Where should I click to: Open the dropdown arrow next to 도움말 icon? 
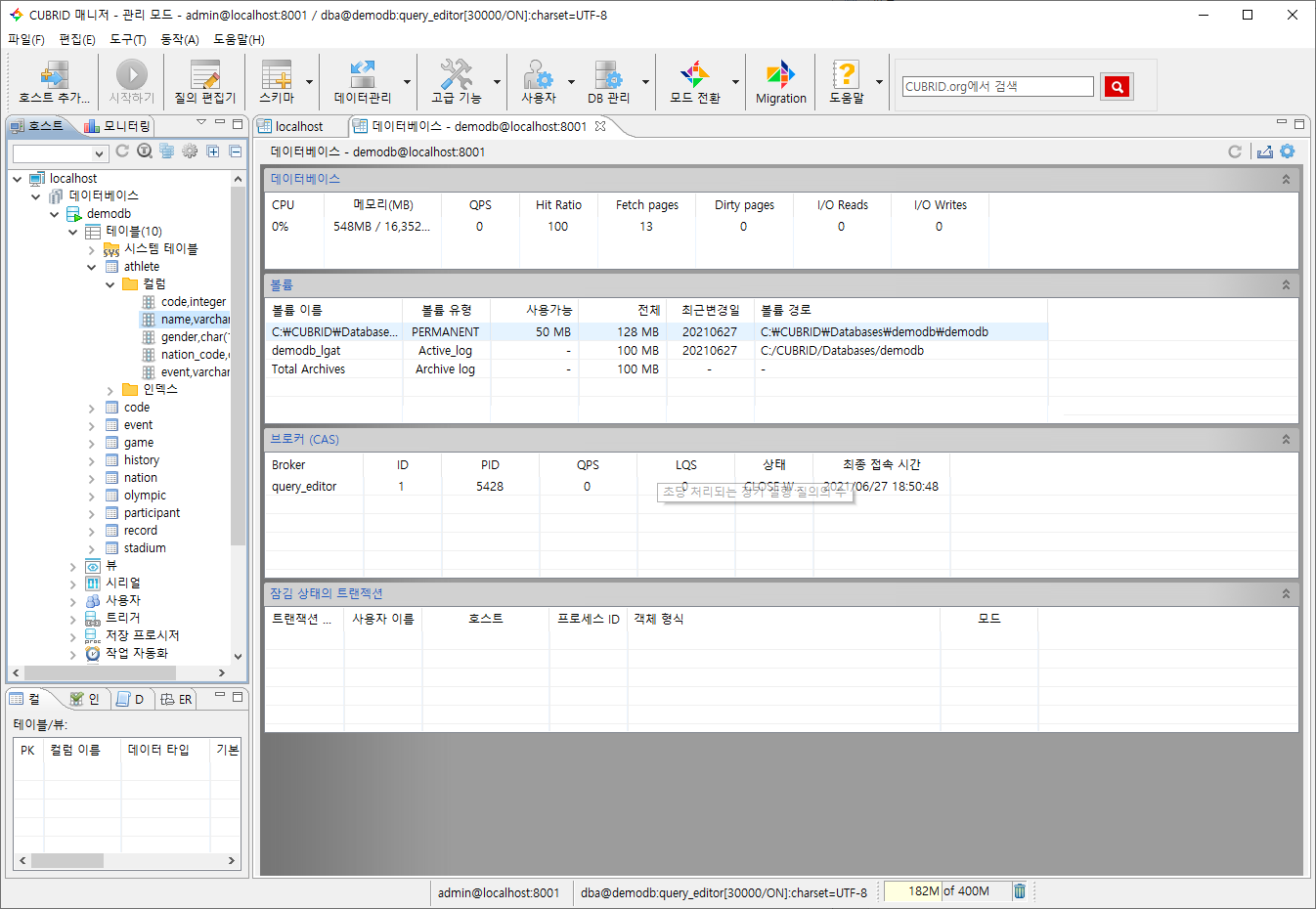pos(879,82)
